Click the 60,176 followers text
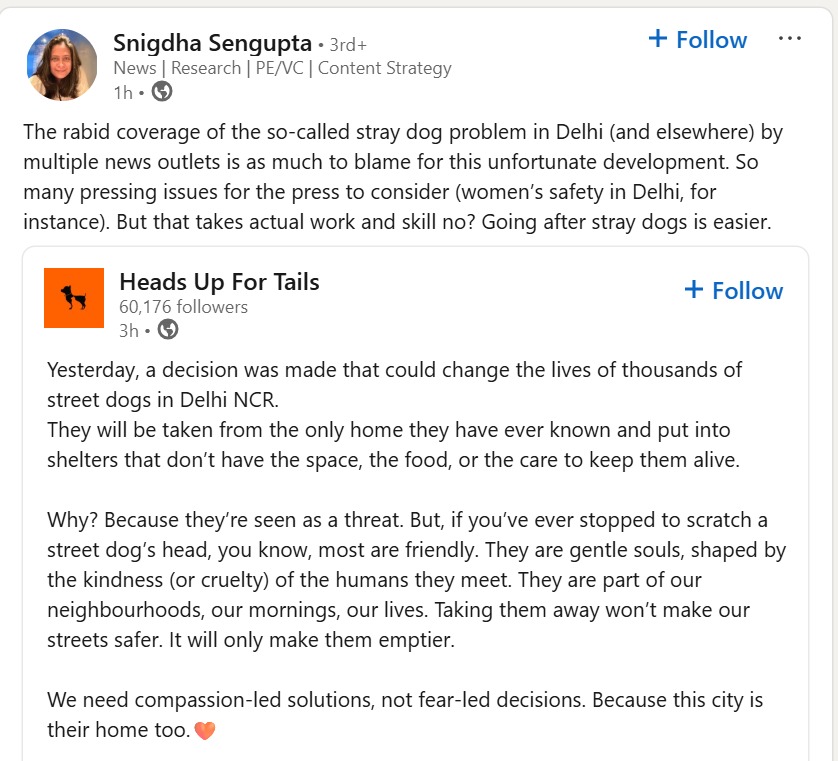Screen dimensions: 838x761 (x=183, y=307)
